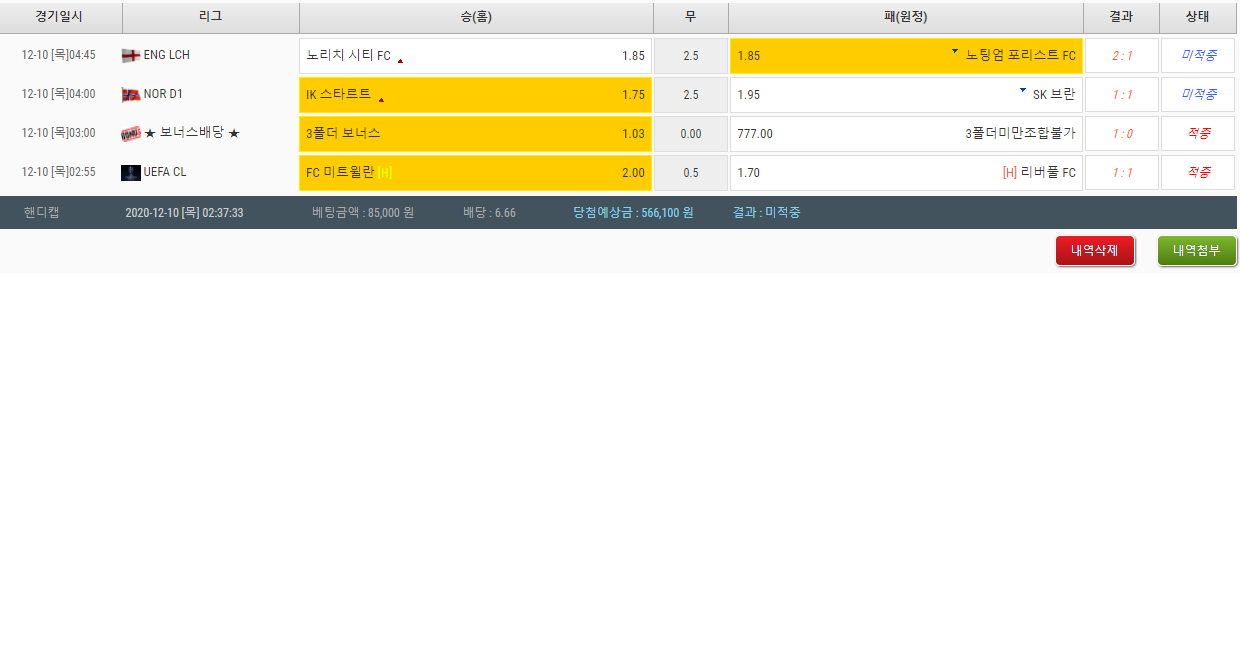1240x648 pixels.
Task: Click red up arrow next to IK 스타르트
Action: [381, 100]
